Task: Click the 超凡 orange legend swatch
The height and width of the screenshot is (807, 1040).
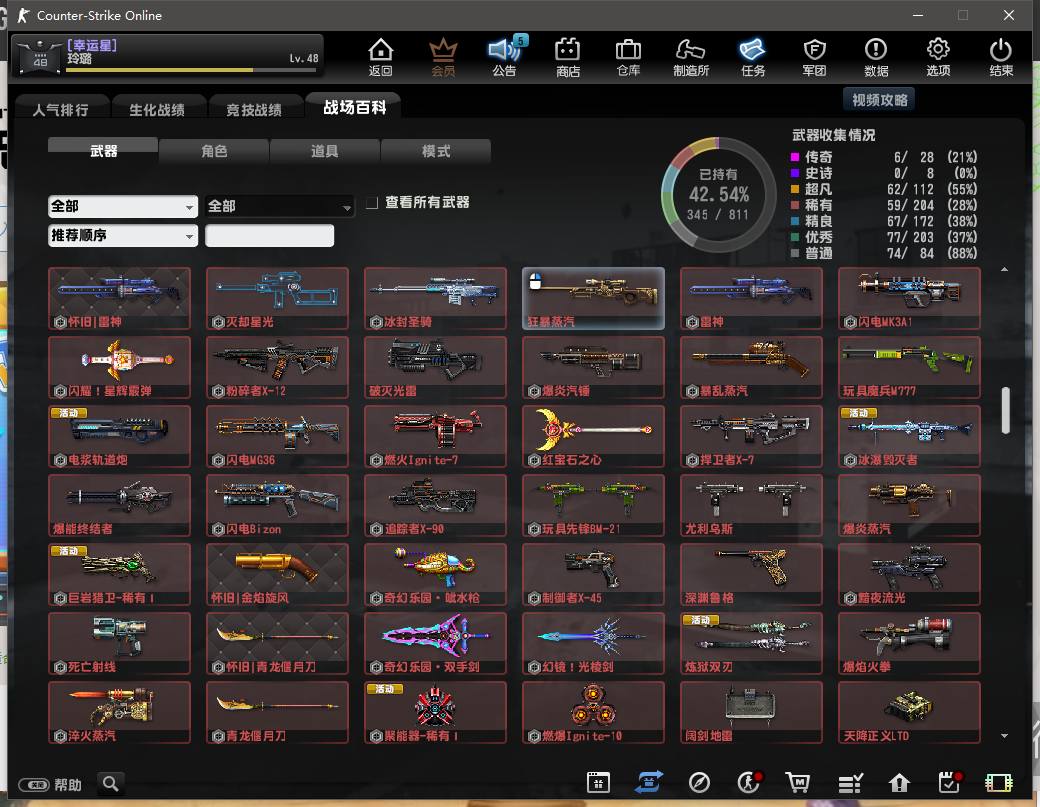Action: coord(795,189)
